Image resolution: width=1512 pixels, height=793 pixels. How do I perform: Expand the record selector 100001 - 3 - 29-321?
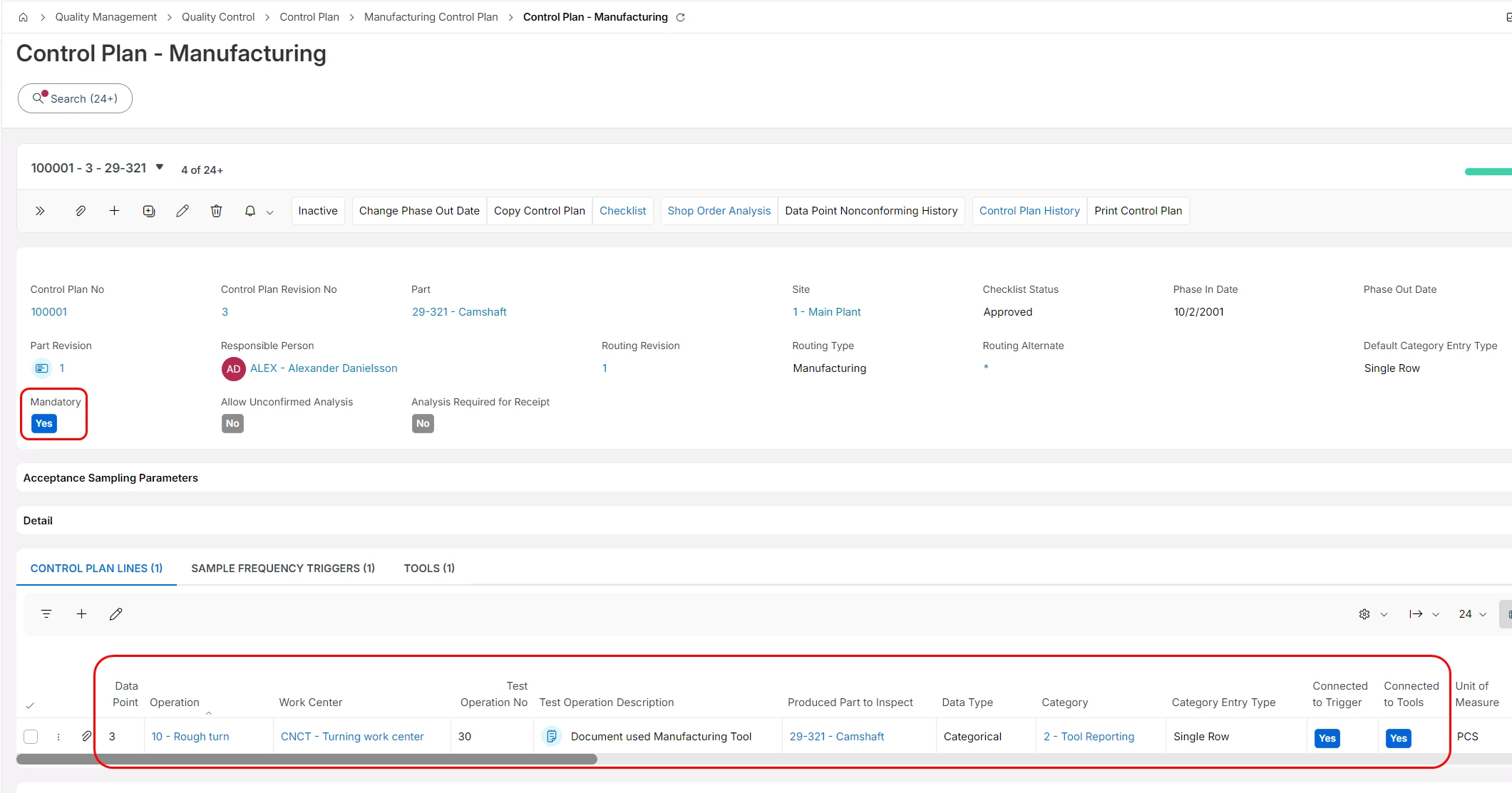pos(160,167)
